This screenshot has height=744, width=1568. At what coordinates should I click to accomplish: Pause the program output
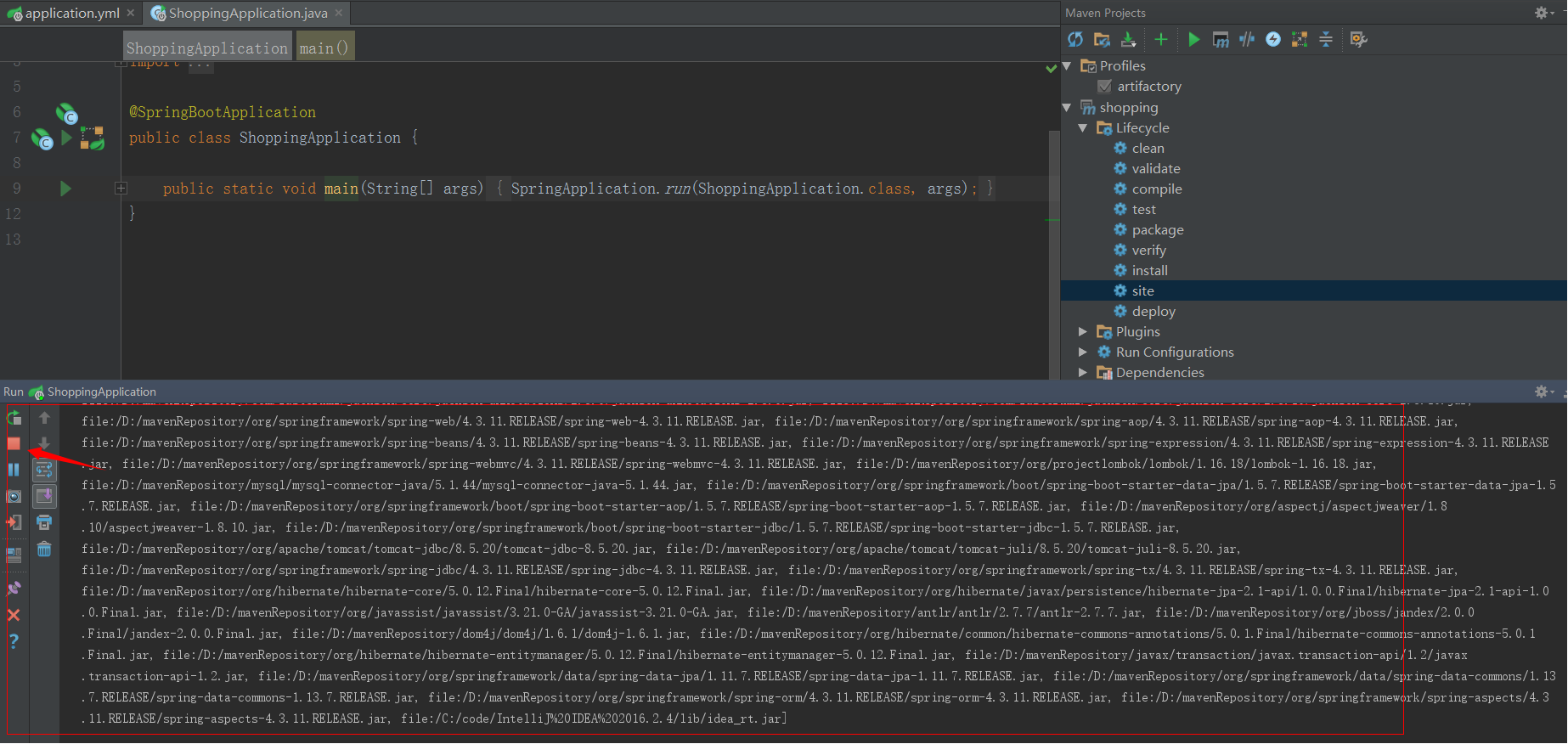14,470
